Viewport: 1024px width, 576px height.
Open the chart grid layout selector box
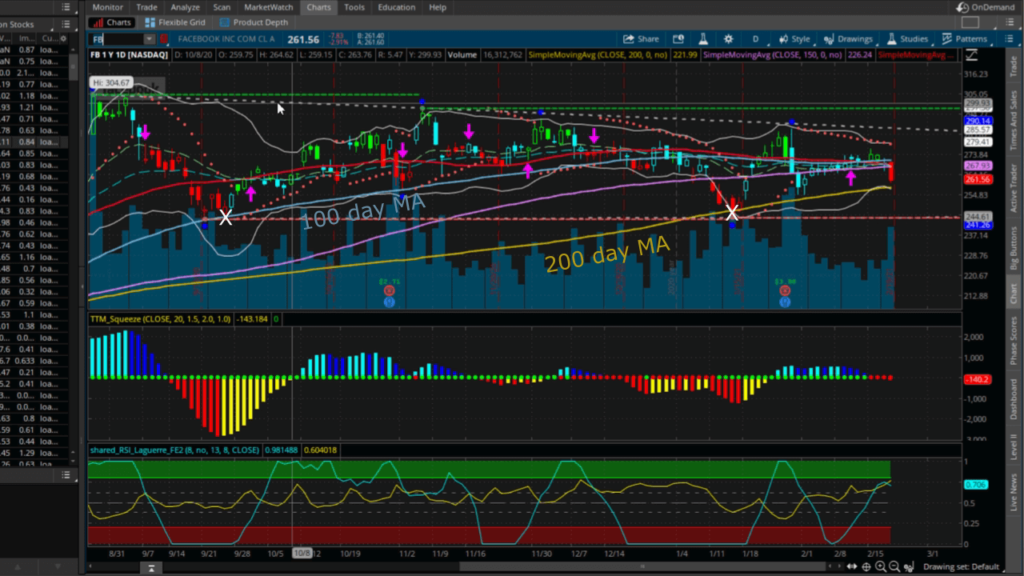point(970,22)
